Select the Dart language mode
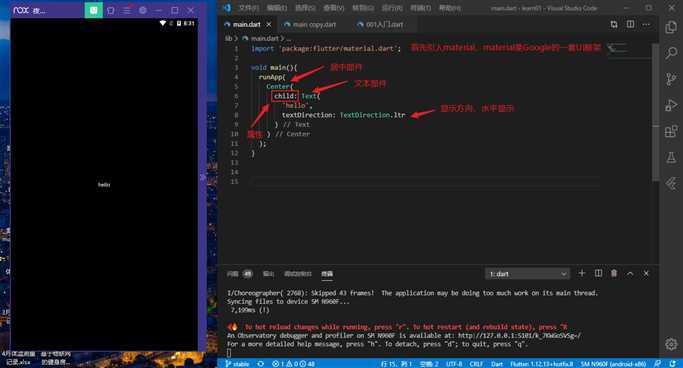This screenshot has height=368, width=683. pos(497,364)
